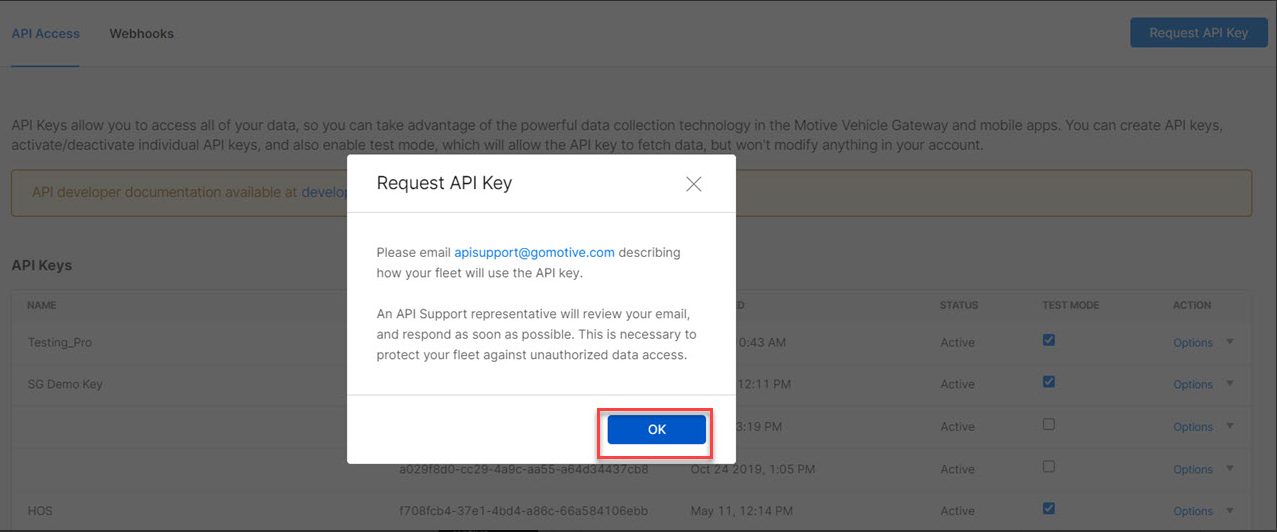
Task: Toggle test mode for Testing_Pro key
Action: click(1048, 340)
